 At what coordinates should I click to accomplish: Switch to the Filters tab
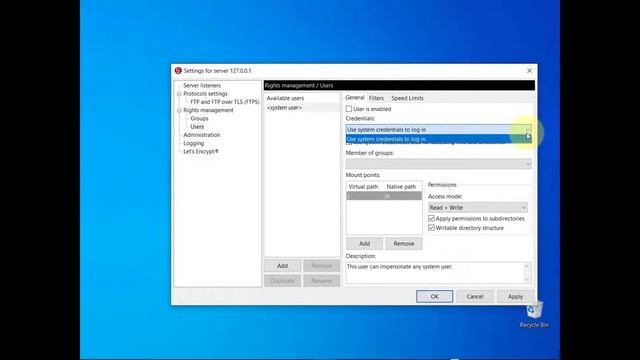click(376, 98)
